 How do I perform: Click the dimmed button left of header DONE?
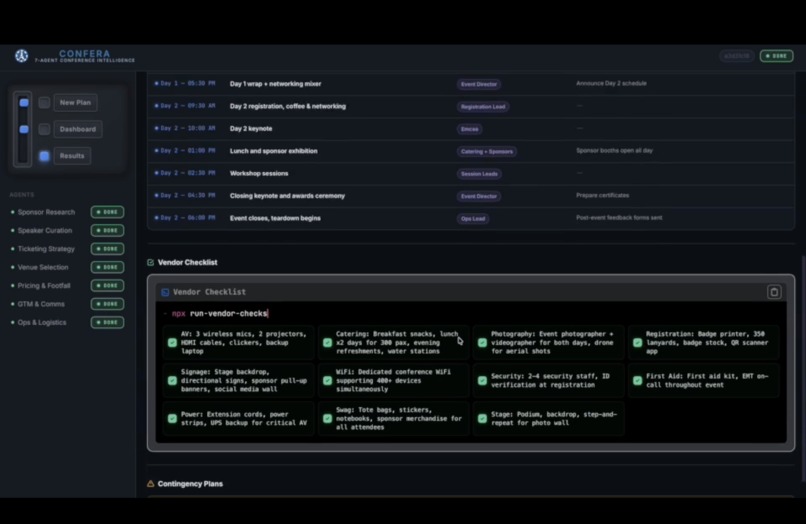pos(737,56)
